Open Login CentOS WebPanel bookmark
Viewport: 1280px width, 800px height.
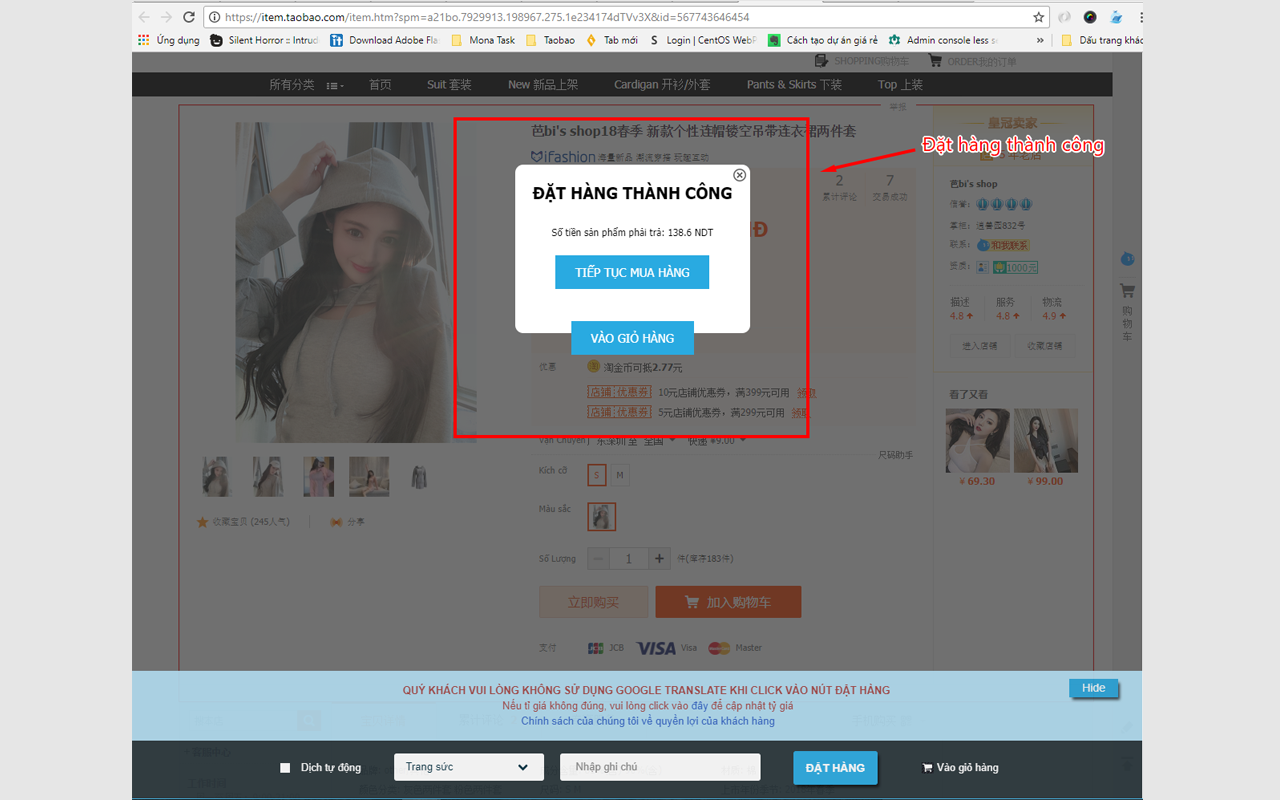pyautogui.click(x=703, y=40)
